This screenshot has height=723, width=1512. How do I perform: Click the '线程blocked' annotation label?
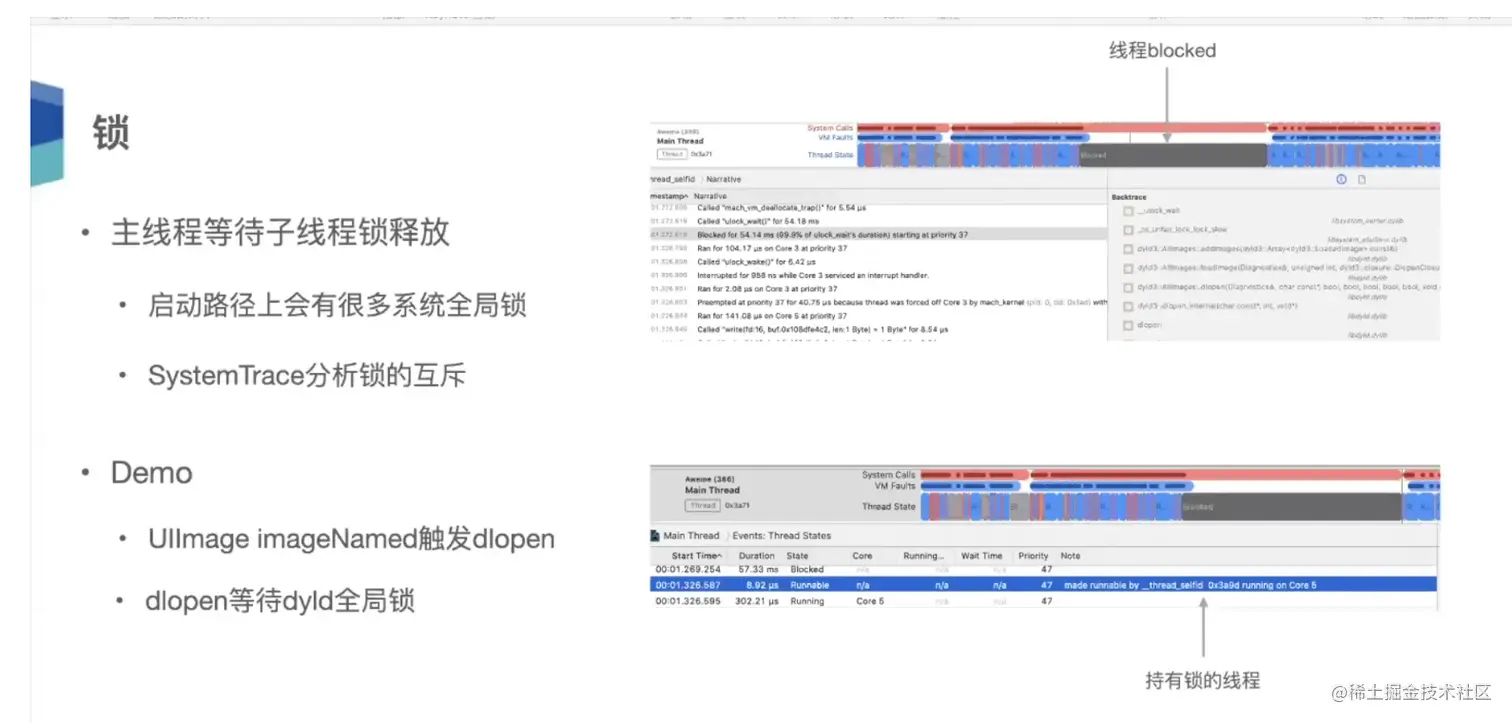pyautogui.click(x=1162, y=50)
